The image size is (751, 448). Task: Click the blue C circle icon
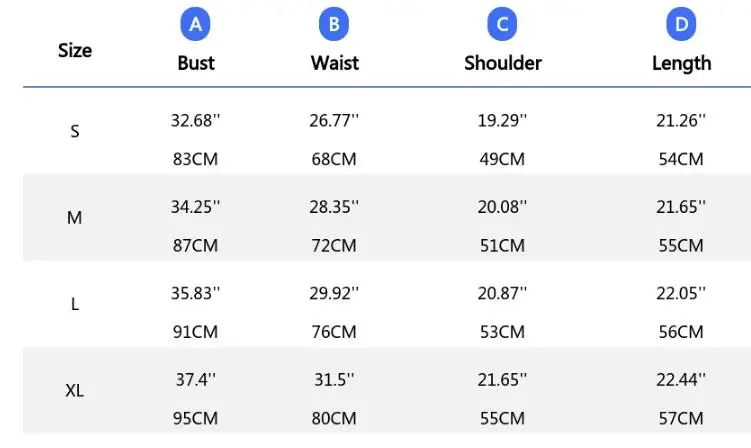(x=502, y=25)
